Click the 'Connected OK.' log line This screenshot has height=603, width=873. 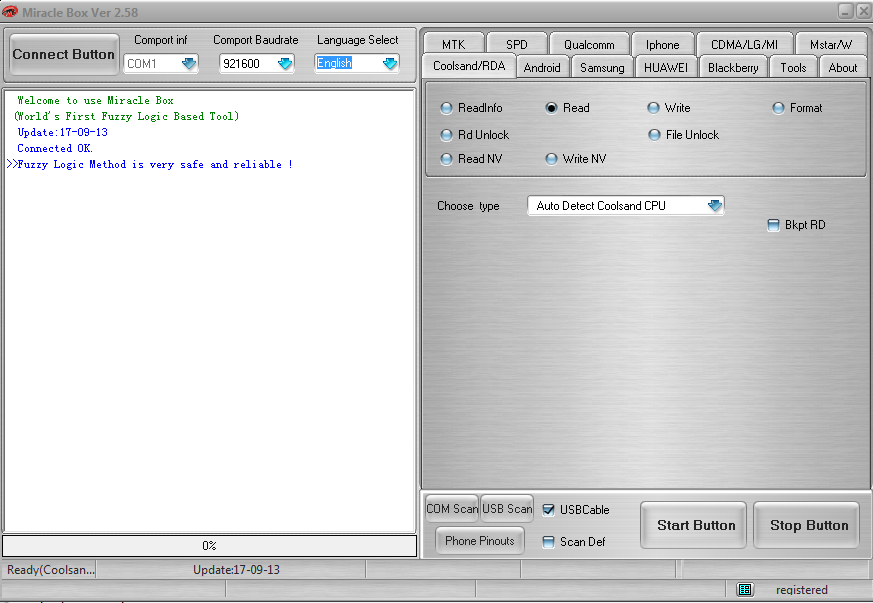tap(55, 148)
